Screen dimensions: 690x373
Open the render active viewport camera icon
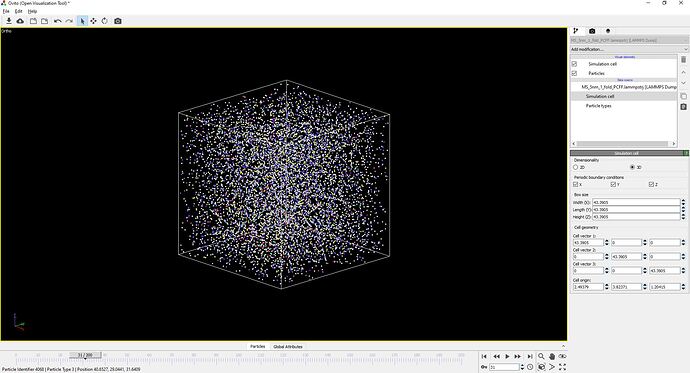point(117,21)
